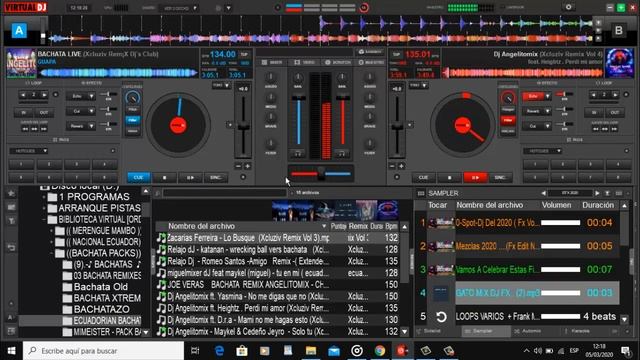This screenshot has height=360, width=640.
Task: Select deck A waveform button
Action: point(19,31)
